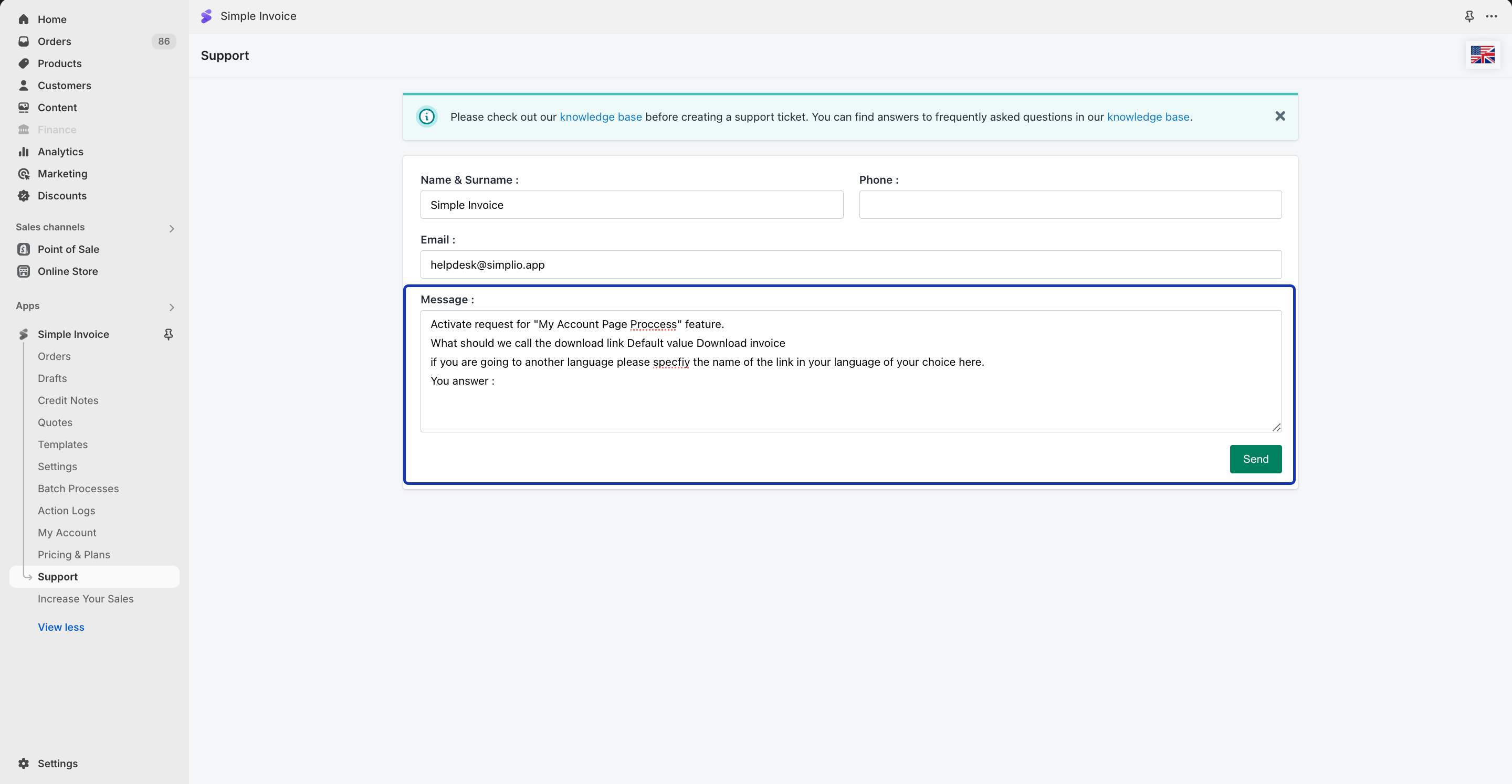Click into the Phone input field
The height and width of the screenshot is (784, 1512).
click(1069, 205)
